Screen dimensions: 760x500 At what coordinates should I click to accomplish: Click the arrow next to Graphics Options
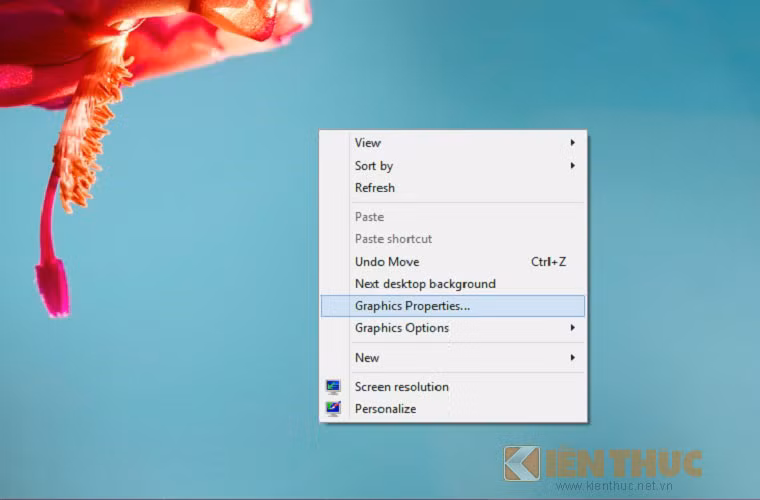(x=572, y=328)
